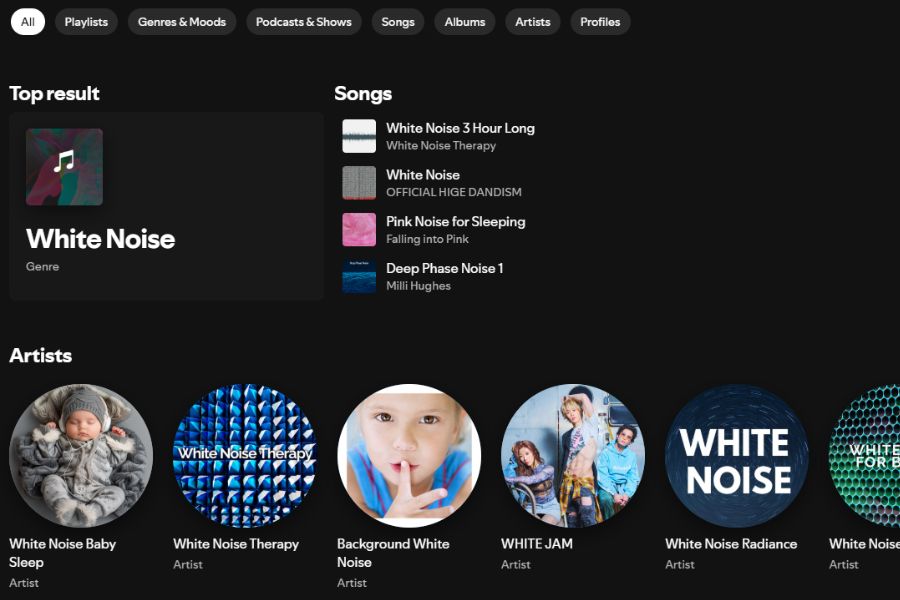Click the WHITE JAM artist name

pos(537,544)
